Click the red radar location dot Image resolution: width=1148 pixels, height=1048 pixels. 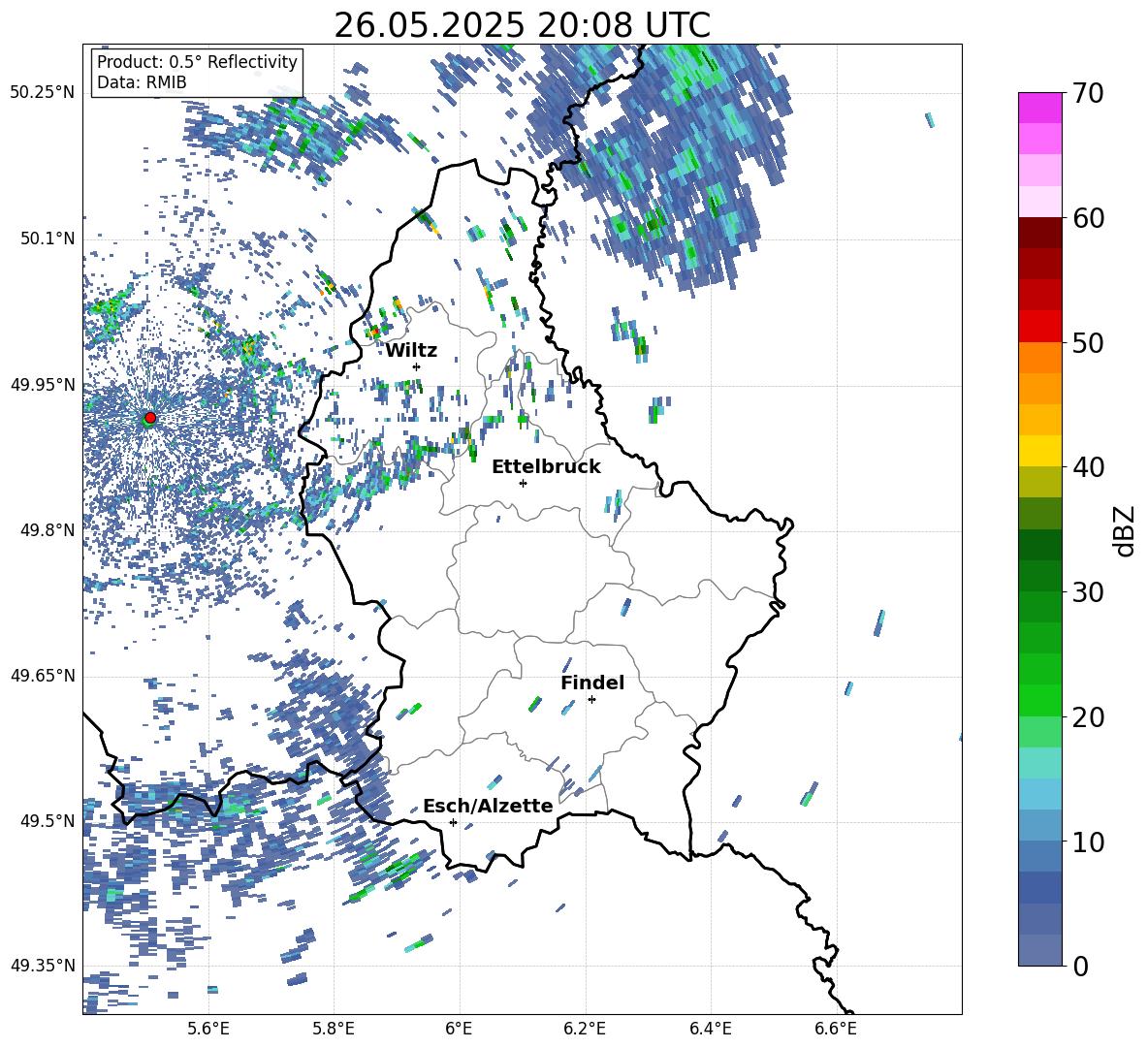(150, 417)
